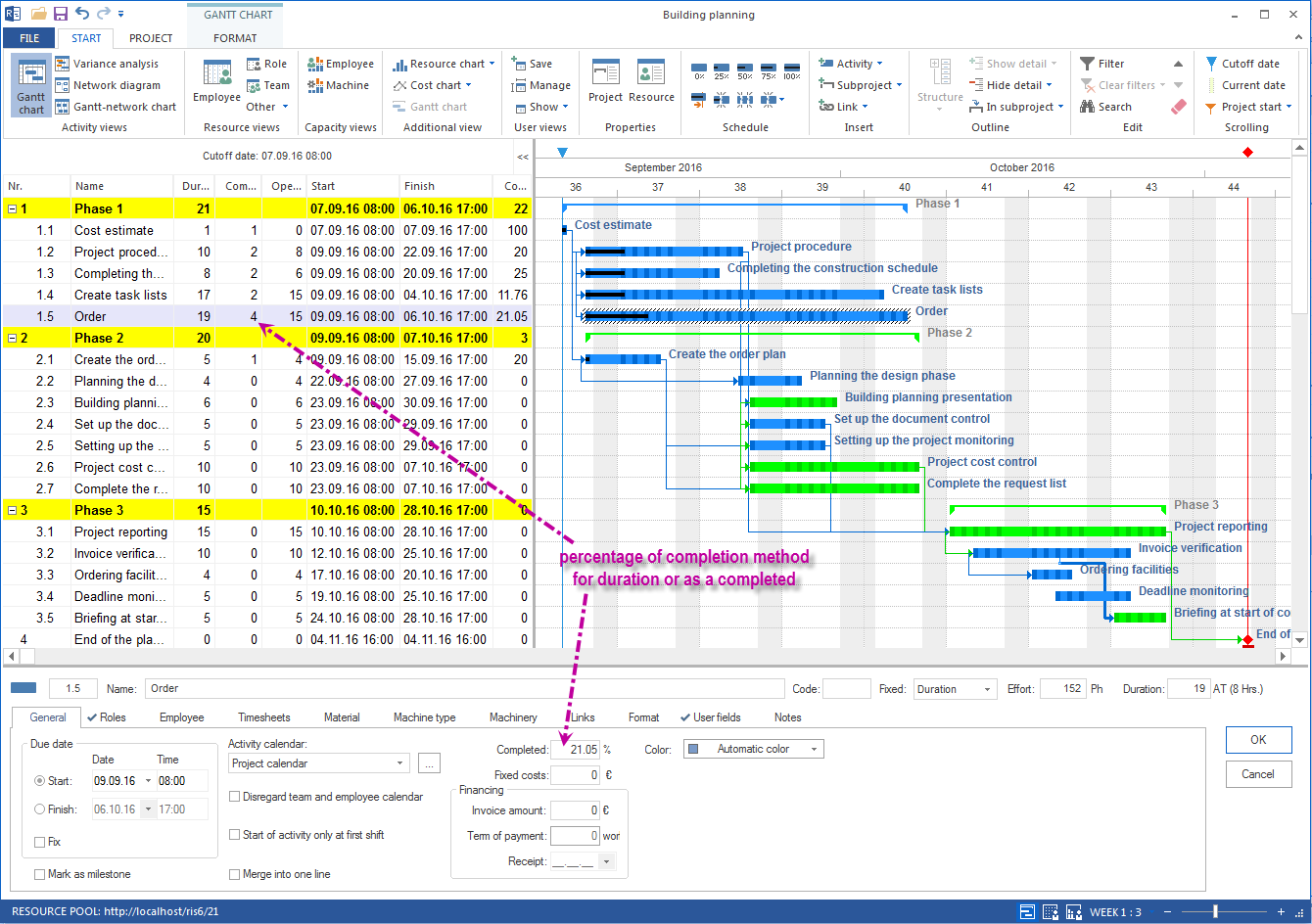Switch to the FORMAT ribbon tab
This screenshot has width=1312, height=924.
(x=235, y=38)
